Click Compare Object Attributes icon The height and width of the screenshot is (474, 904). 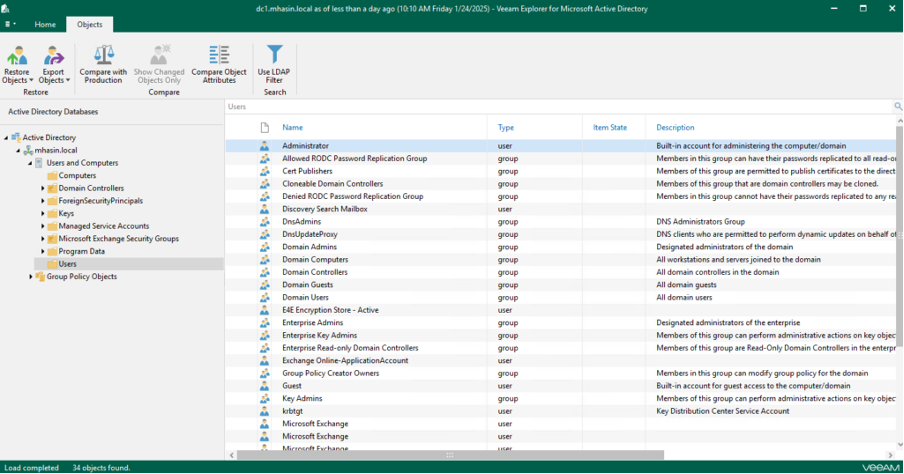tap(219, 55)
